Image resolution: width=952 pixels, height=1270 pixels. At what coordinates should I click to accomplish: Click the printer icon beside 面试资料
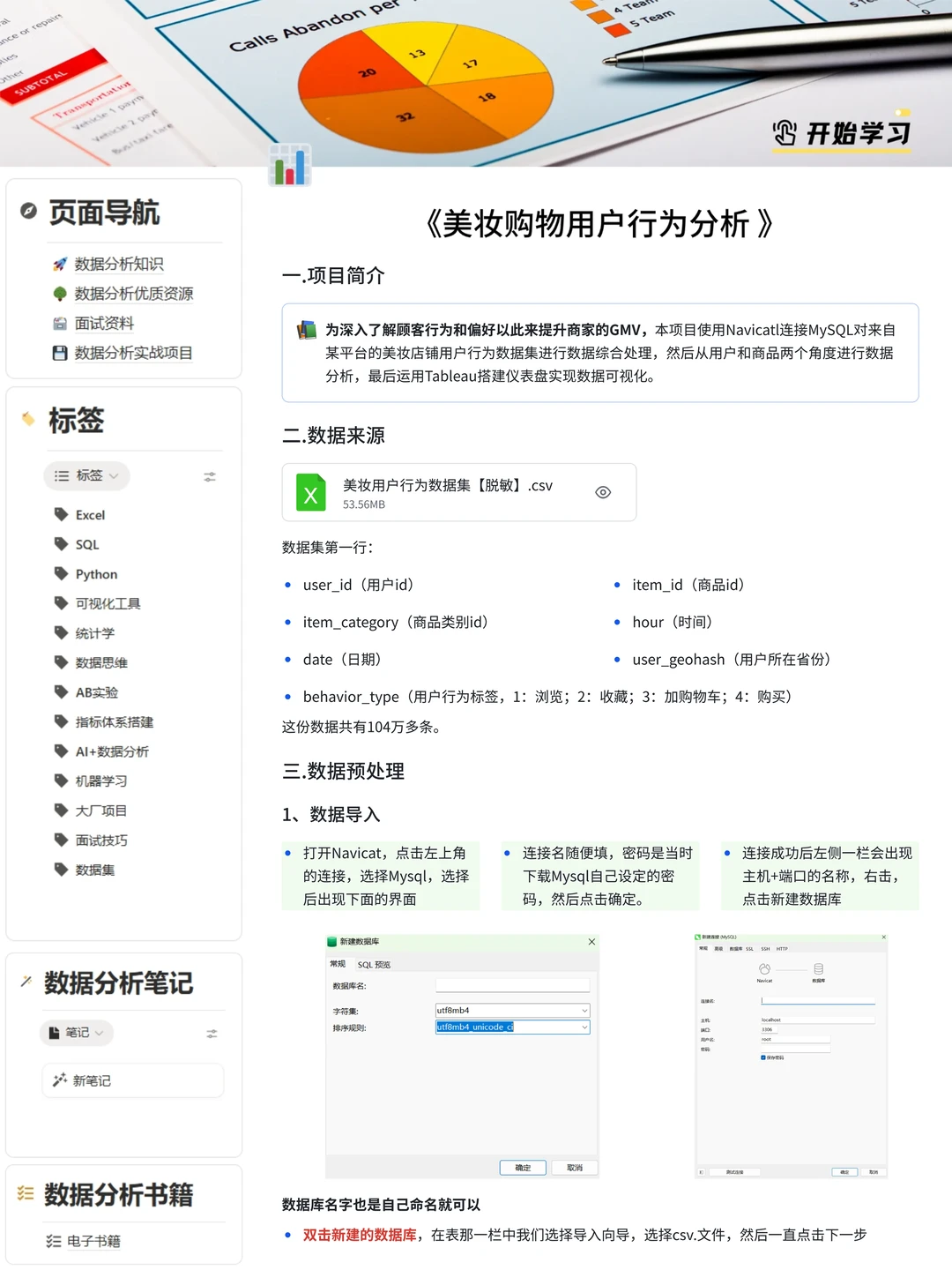60,324
